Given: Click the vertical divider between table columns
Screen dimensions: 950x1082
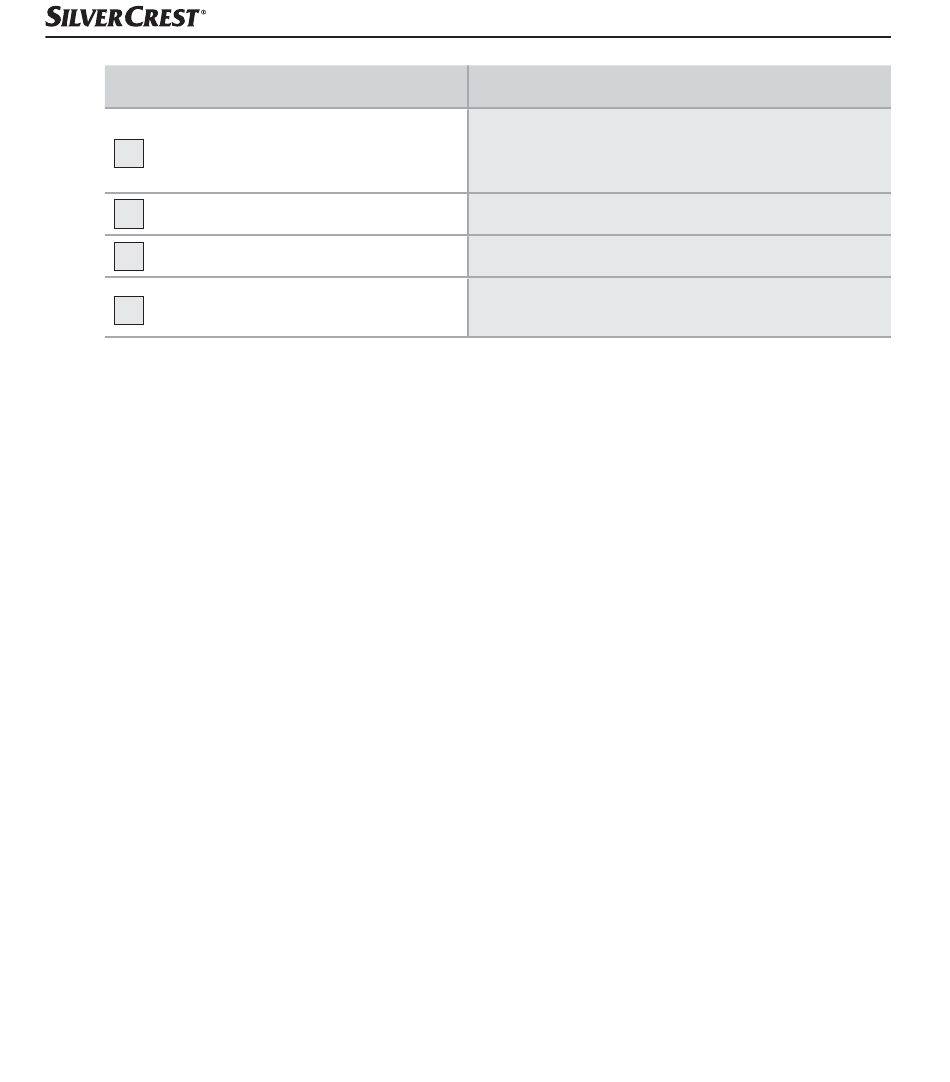Looking at the screenshot, I should pos(468,201).
